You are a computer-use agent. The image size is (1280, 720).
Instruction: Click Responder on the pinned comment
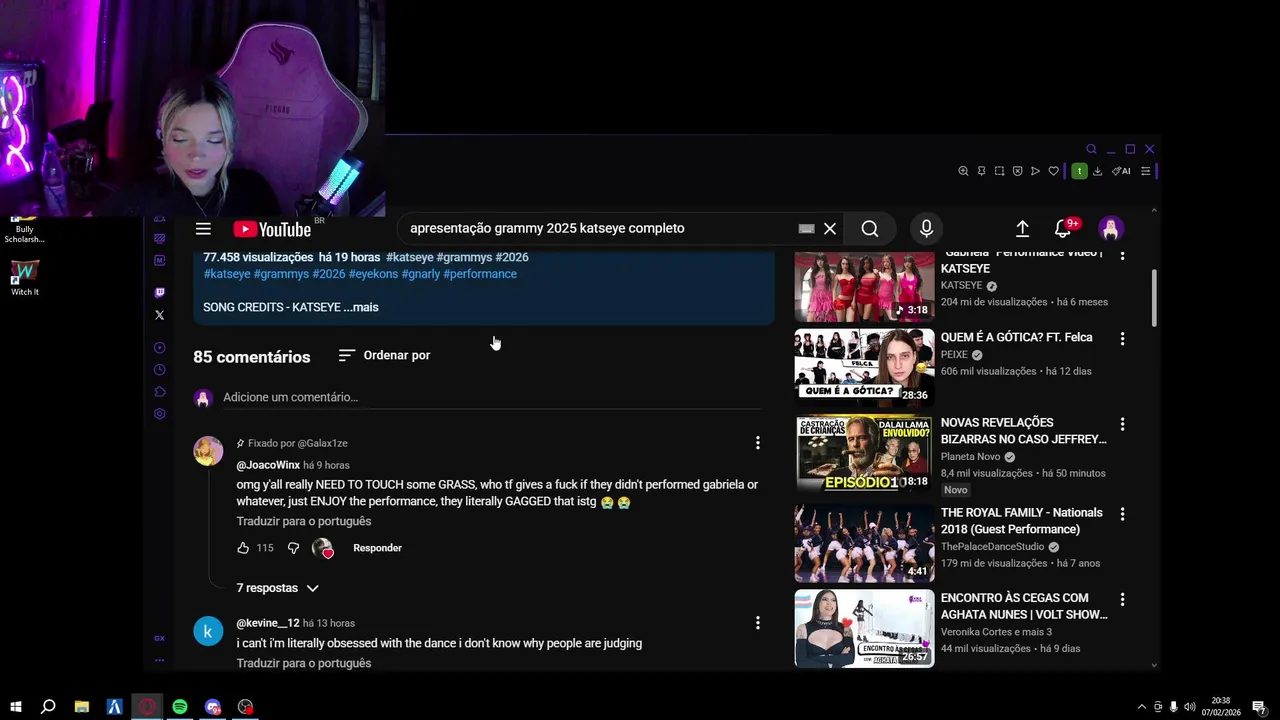tap(377, 548)
